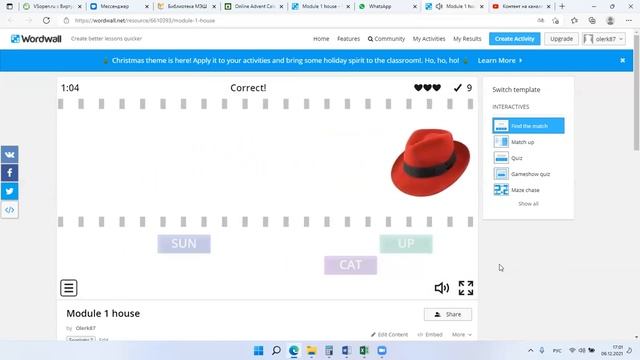
Task: Open the embed code sidebar icon
Action: 9,210
